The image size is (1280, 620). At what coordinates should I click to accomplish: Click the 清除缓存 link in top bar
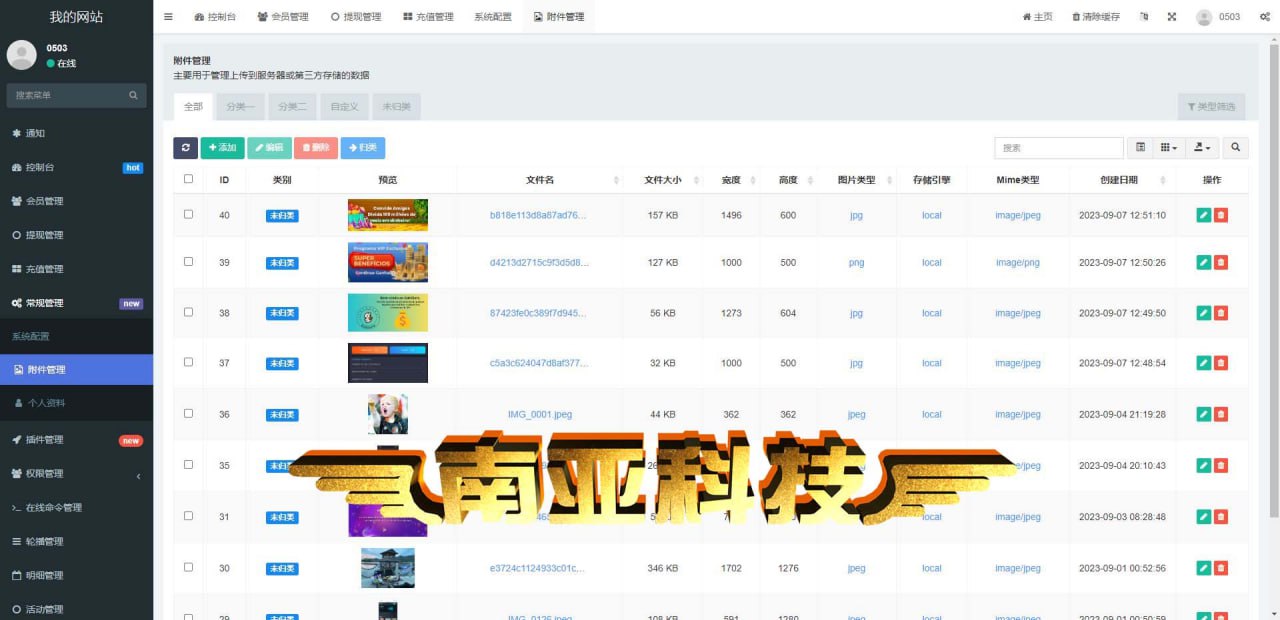coord(1095,17)
